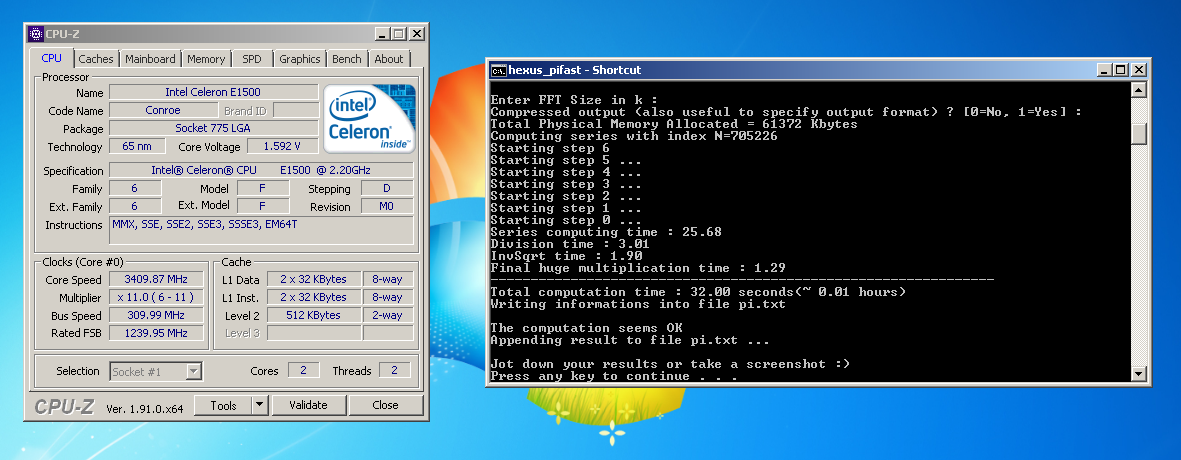Open the CPU-Z title bar app icon

click(x=35, y=34)
